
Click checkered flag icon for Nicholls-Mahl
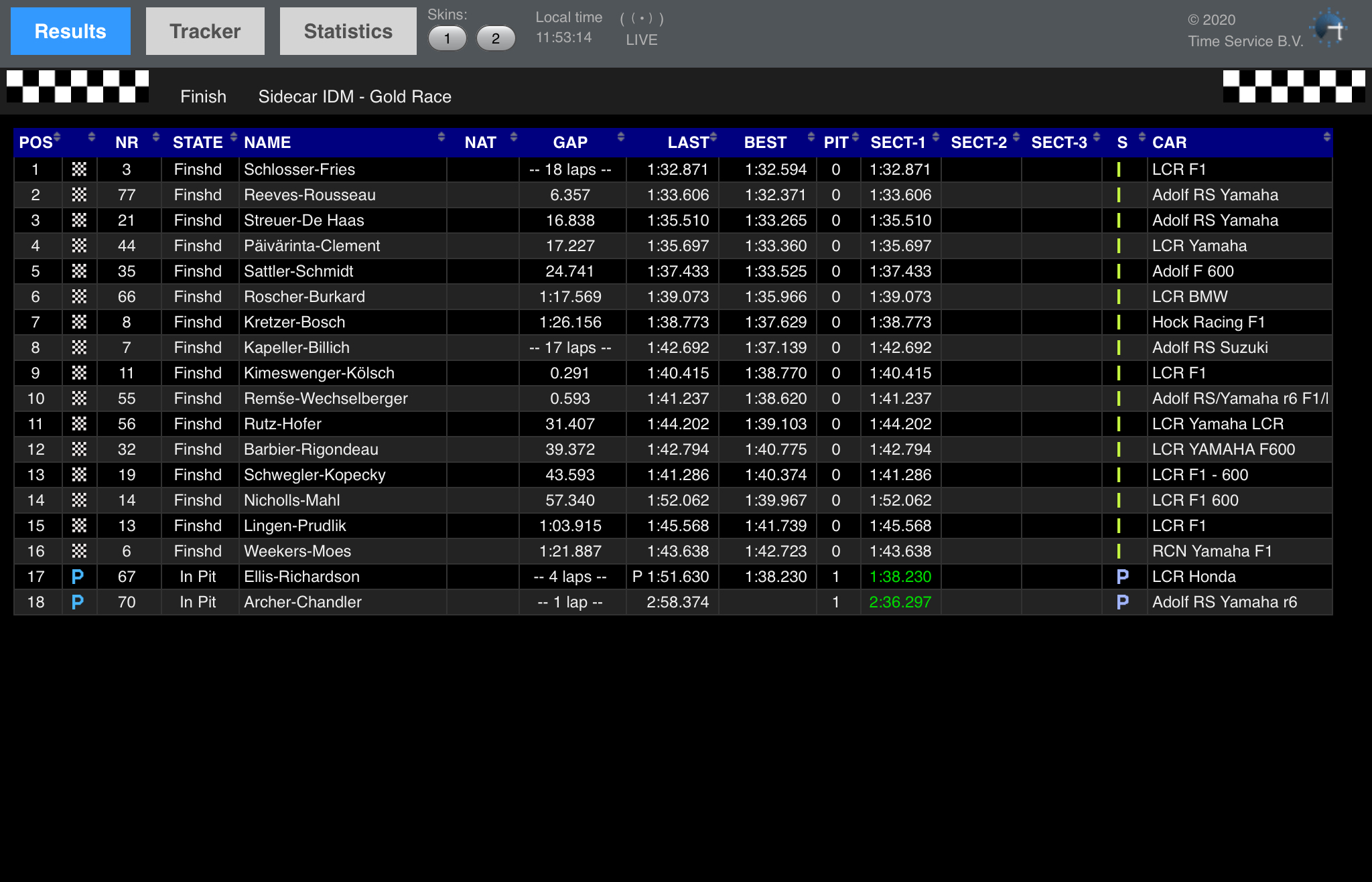click(x=79, y=500)
